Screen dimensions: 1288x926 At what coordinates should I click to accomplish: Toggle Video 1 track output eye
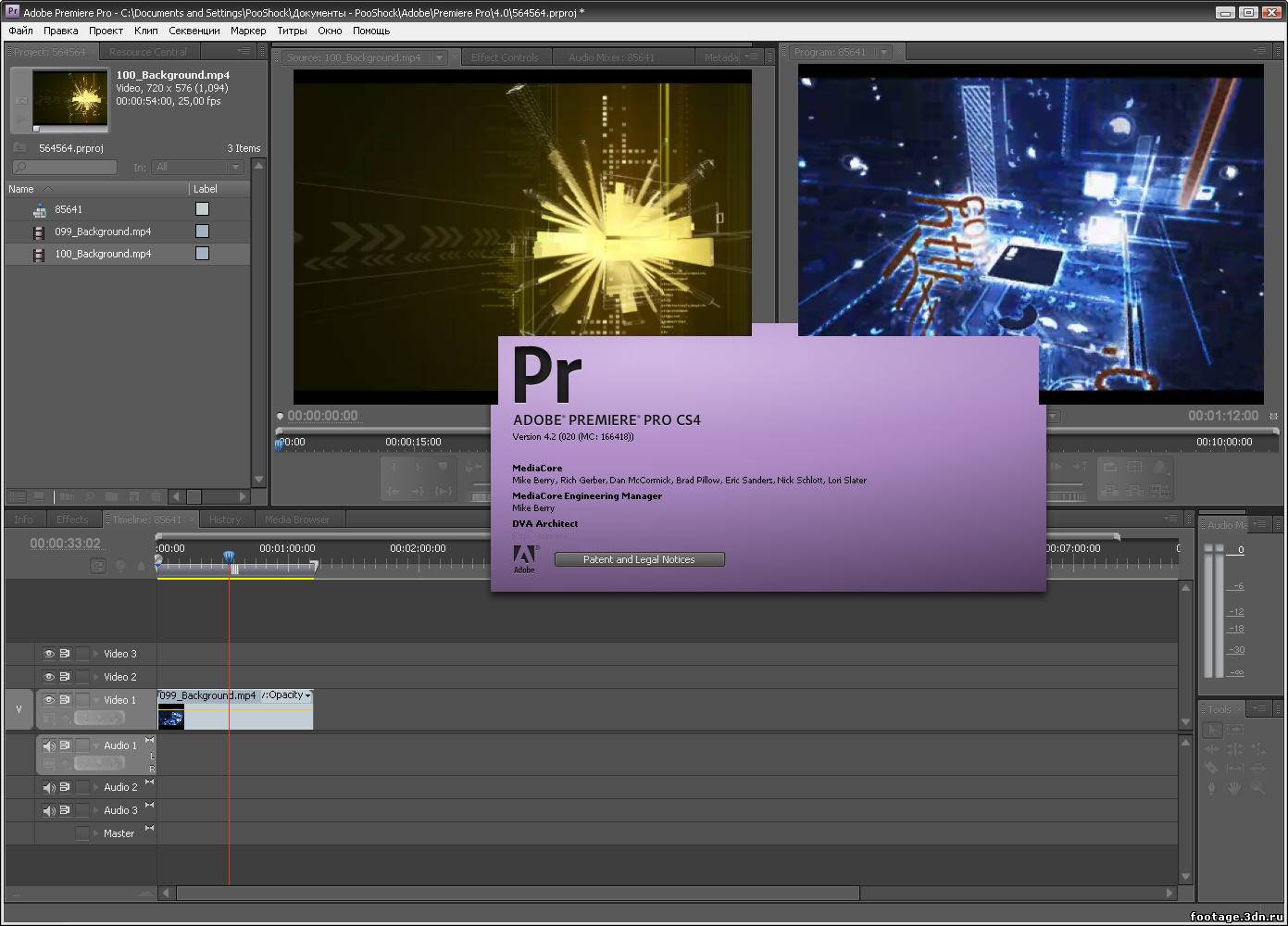click(48, 699)
